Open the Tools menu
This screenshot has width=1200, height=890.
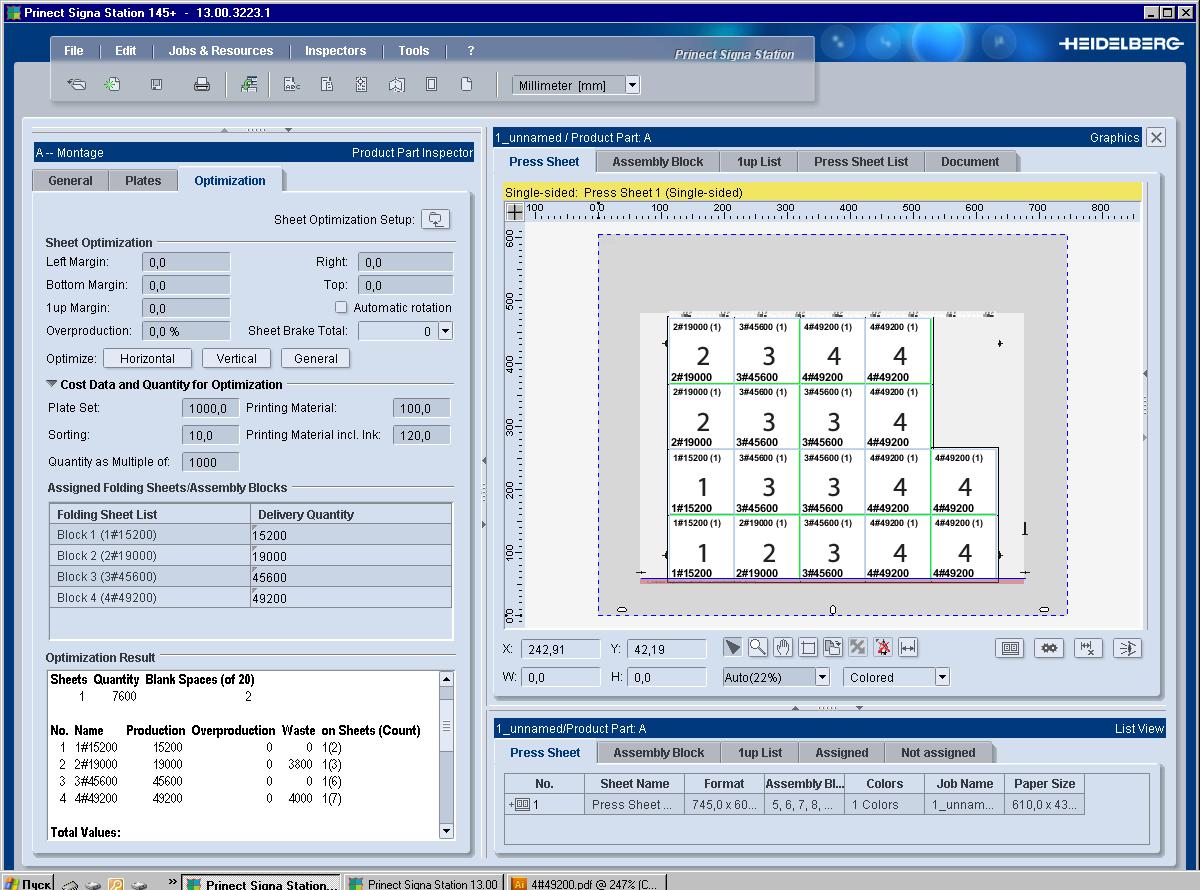(x=414, y=51)
